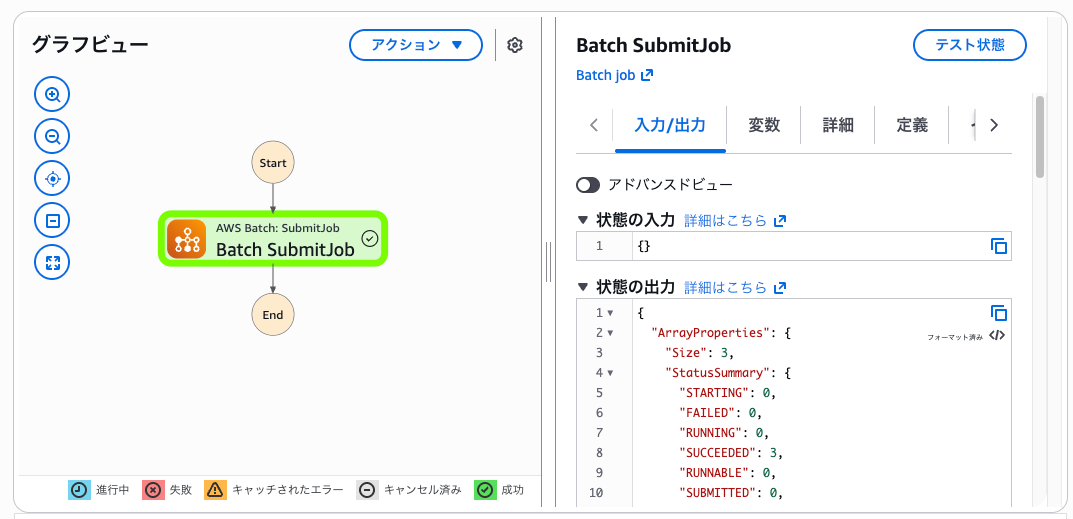
Task: Expand graph to full screen
Action: click(x=52, y=262)
